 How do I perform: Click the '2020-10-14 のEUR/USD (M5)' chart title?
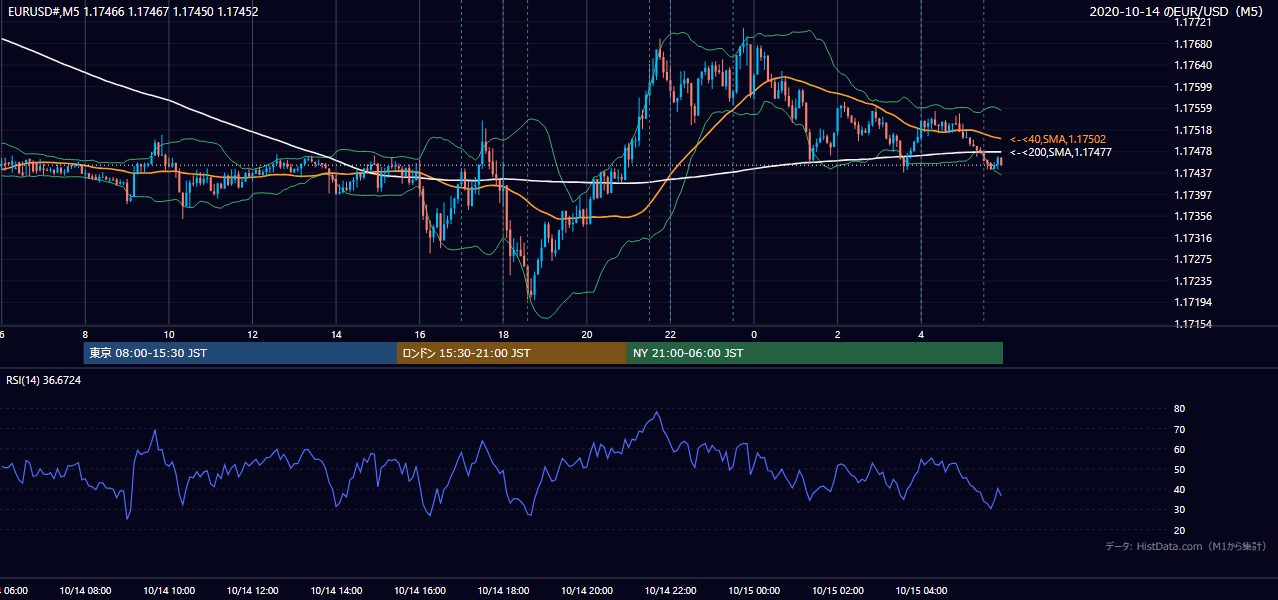[1178, 12]
